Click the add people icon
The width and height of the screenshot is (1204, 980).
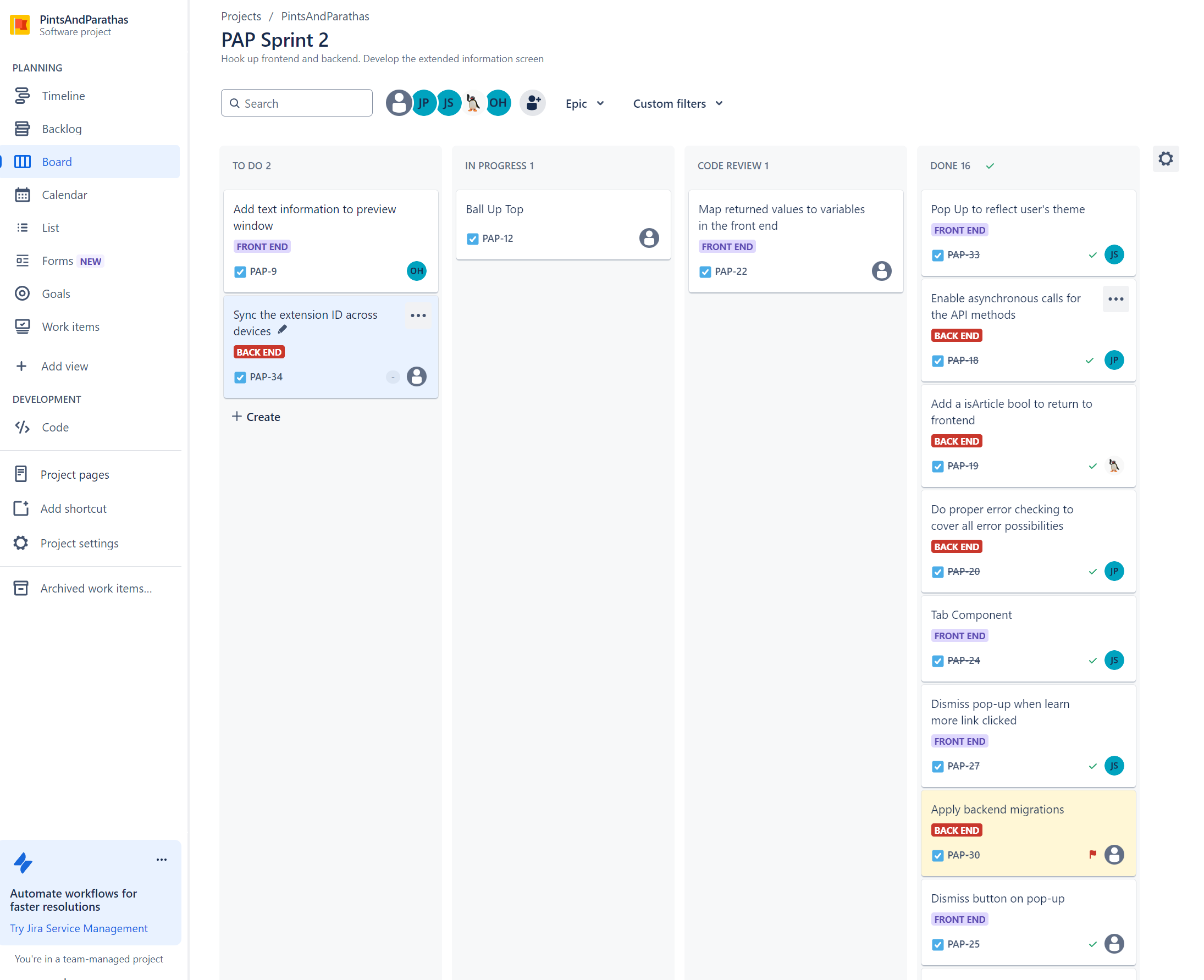533,103
